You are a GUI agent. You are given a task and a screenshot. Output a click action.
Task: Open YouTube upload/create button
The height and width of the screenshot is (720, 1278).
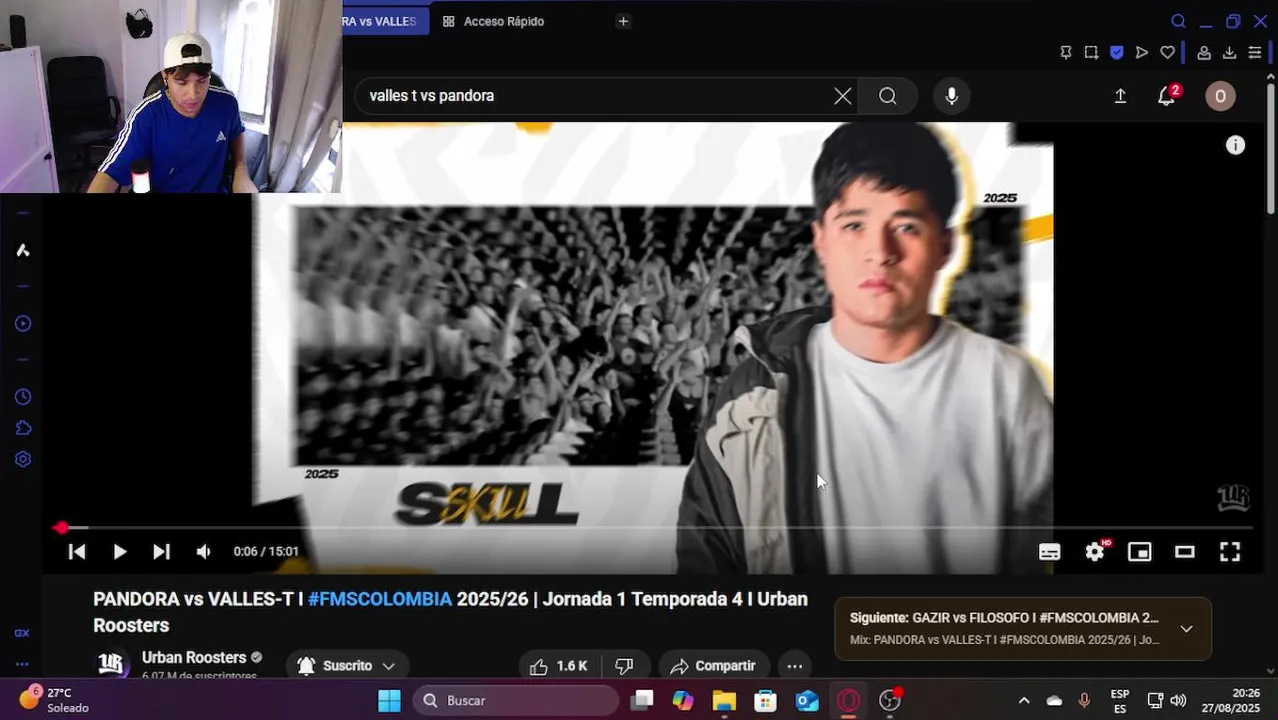click(x=1120, y=96)
